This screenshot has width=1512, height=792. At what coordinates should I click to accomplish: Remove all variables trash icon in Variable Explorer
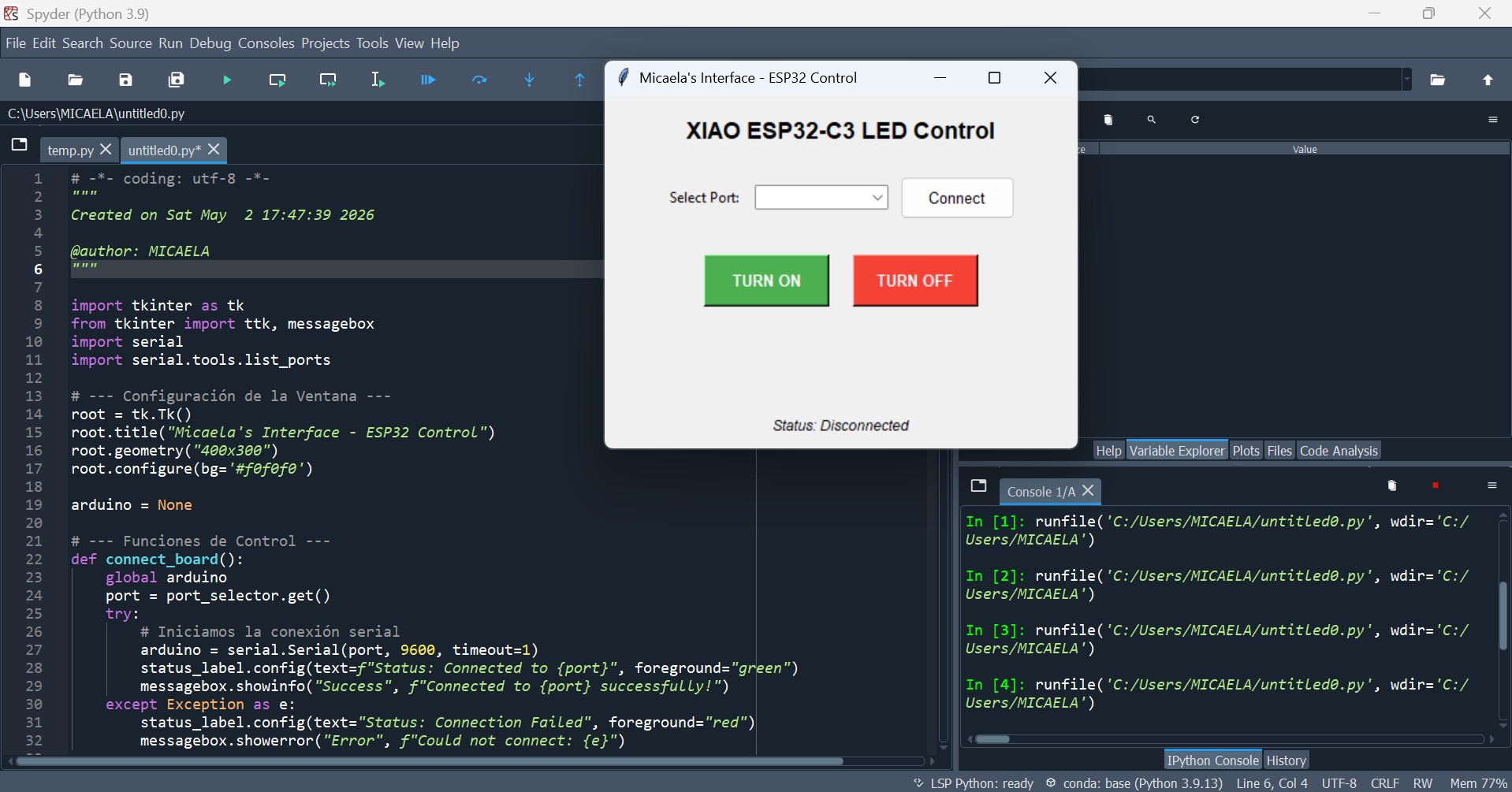point(1109,120)
